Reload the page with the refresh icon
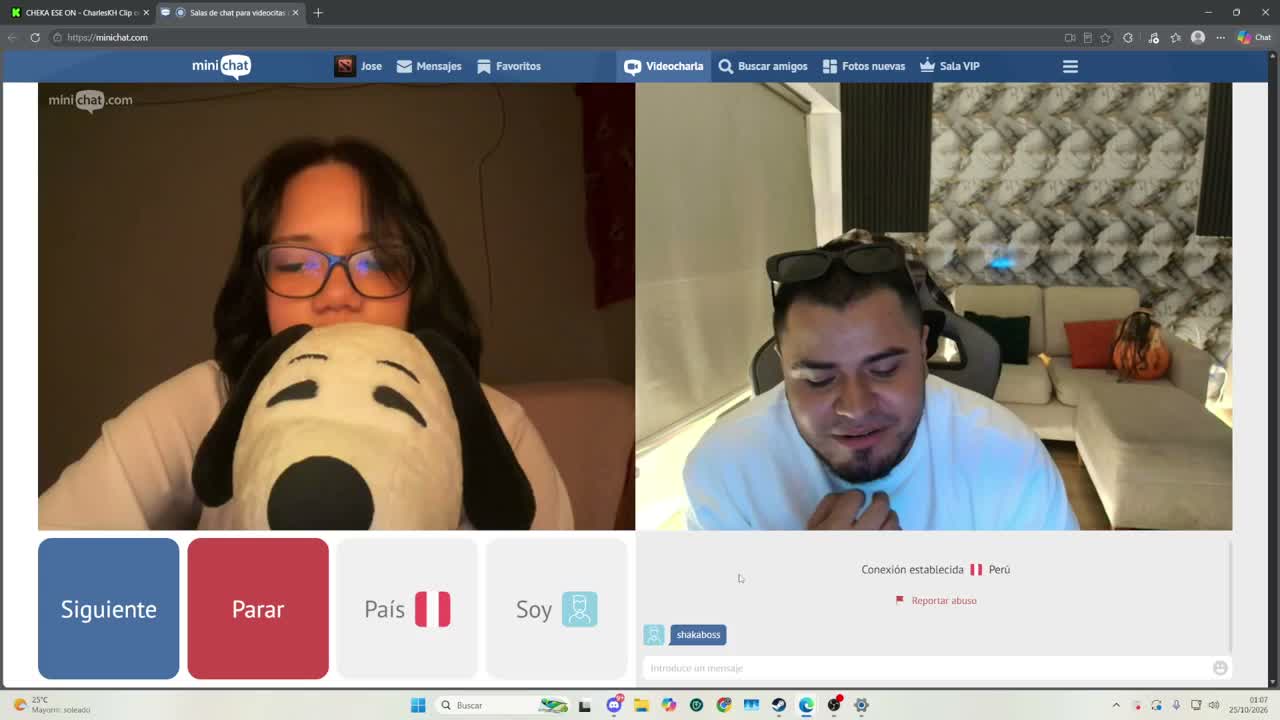The height and width of the screenshot is (720, 1280). click(x=35, y=37)
